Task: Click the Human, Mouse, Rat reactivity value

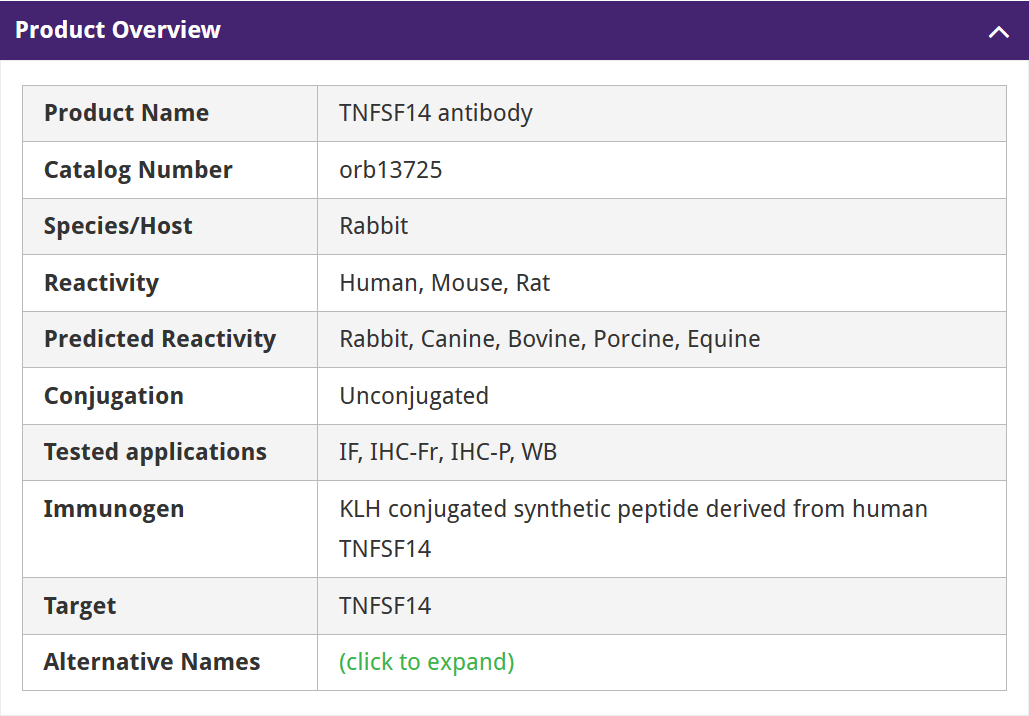Action: [x=444, y=284]
